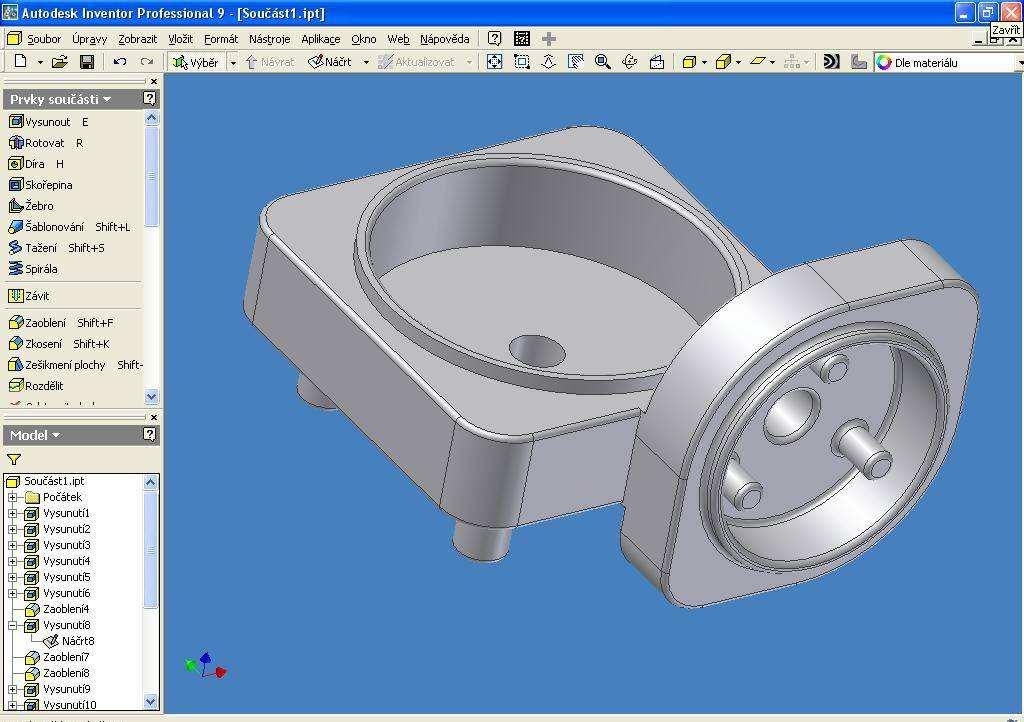Open the Nápověda menu
The height and width of the screenshot is (722, 1024).
click(445, 39)
